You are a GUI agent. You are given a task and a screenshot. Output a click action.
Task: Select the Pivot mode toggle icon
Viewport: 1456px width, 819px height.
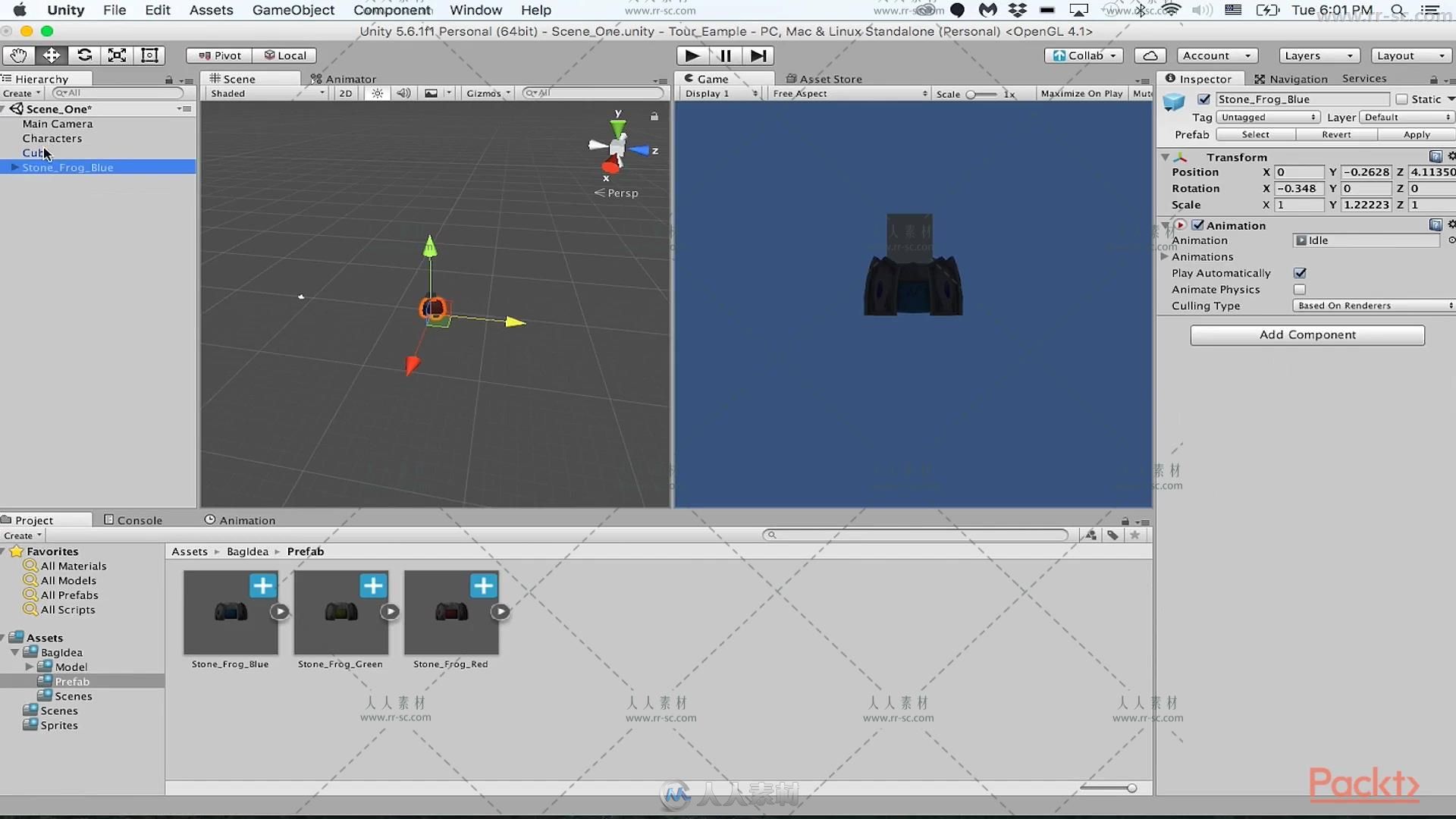tap(218, 55)
